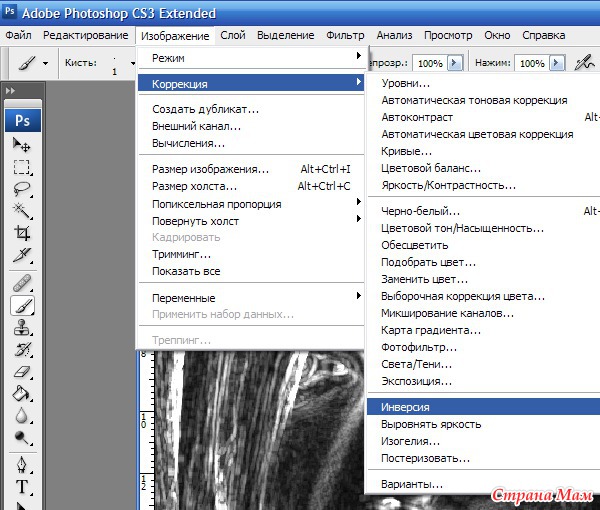
Task: Collapse the tools panel with double arrows
Action: [x=12, y=91]
